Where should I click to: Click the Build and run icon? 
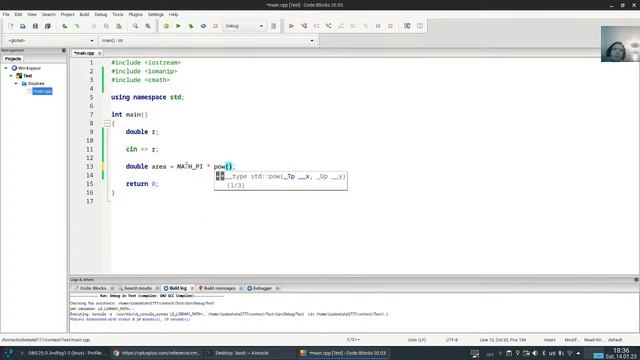click(x=191, y=26)
